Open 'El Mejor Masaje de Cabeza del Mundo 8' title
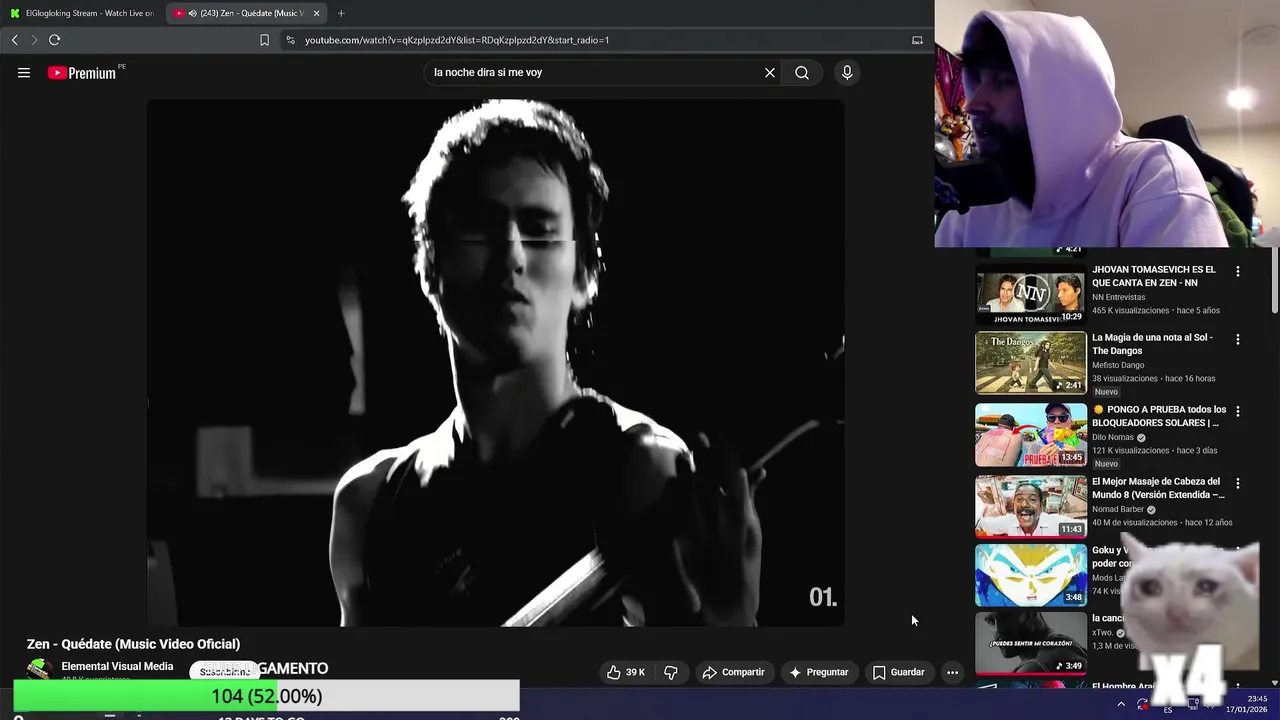Viewport: 1280px width, 720px height. (1158, 488)
